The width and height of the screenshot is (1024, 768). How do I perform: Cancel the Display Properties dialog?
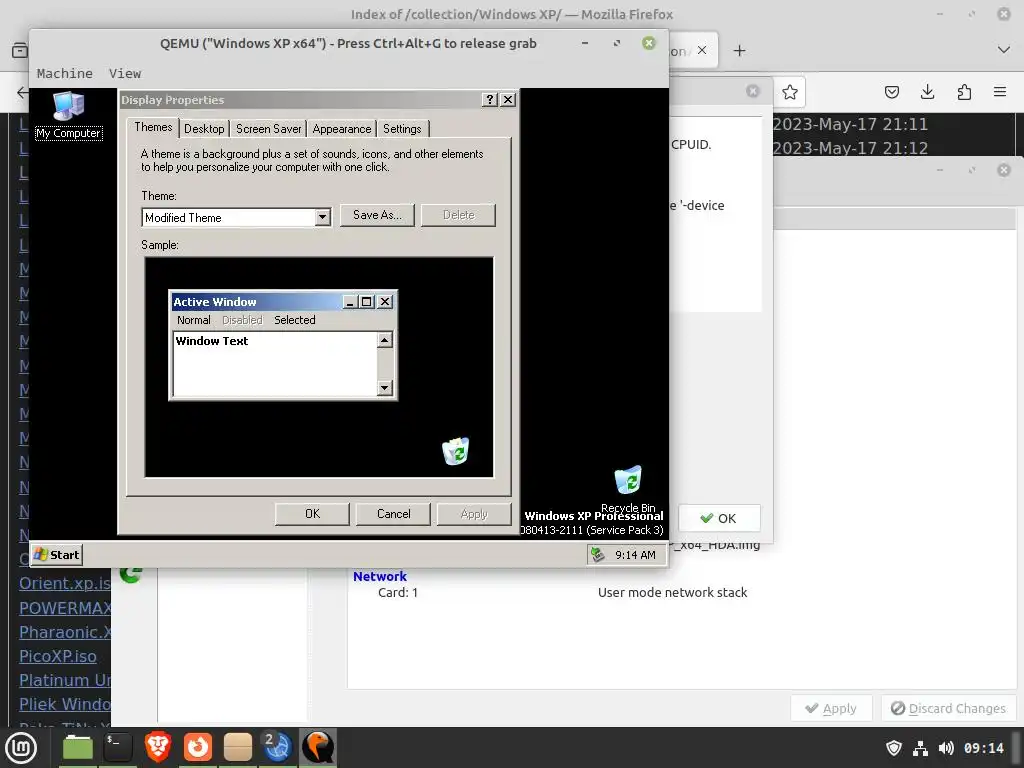tap(393, 514)
